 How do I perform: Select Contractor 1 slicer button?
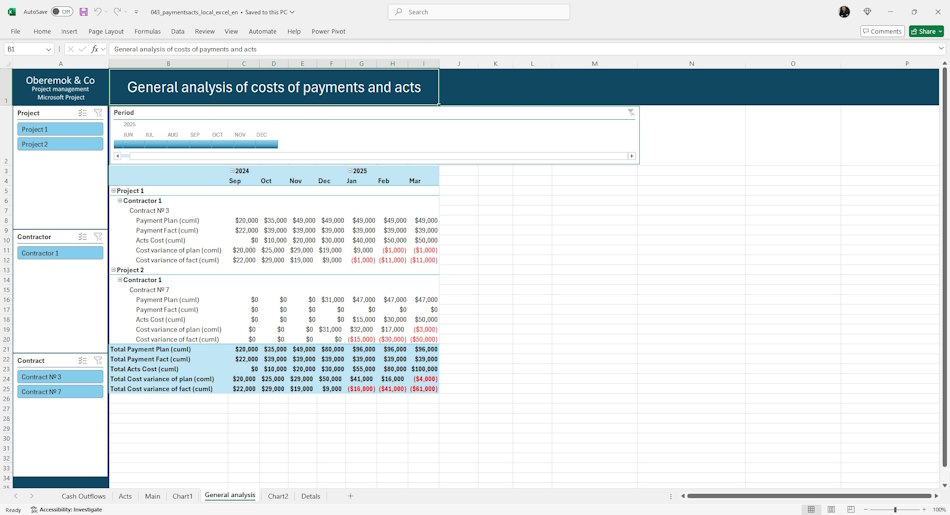60,253
